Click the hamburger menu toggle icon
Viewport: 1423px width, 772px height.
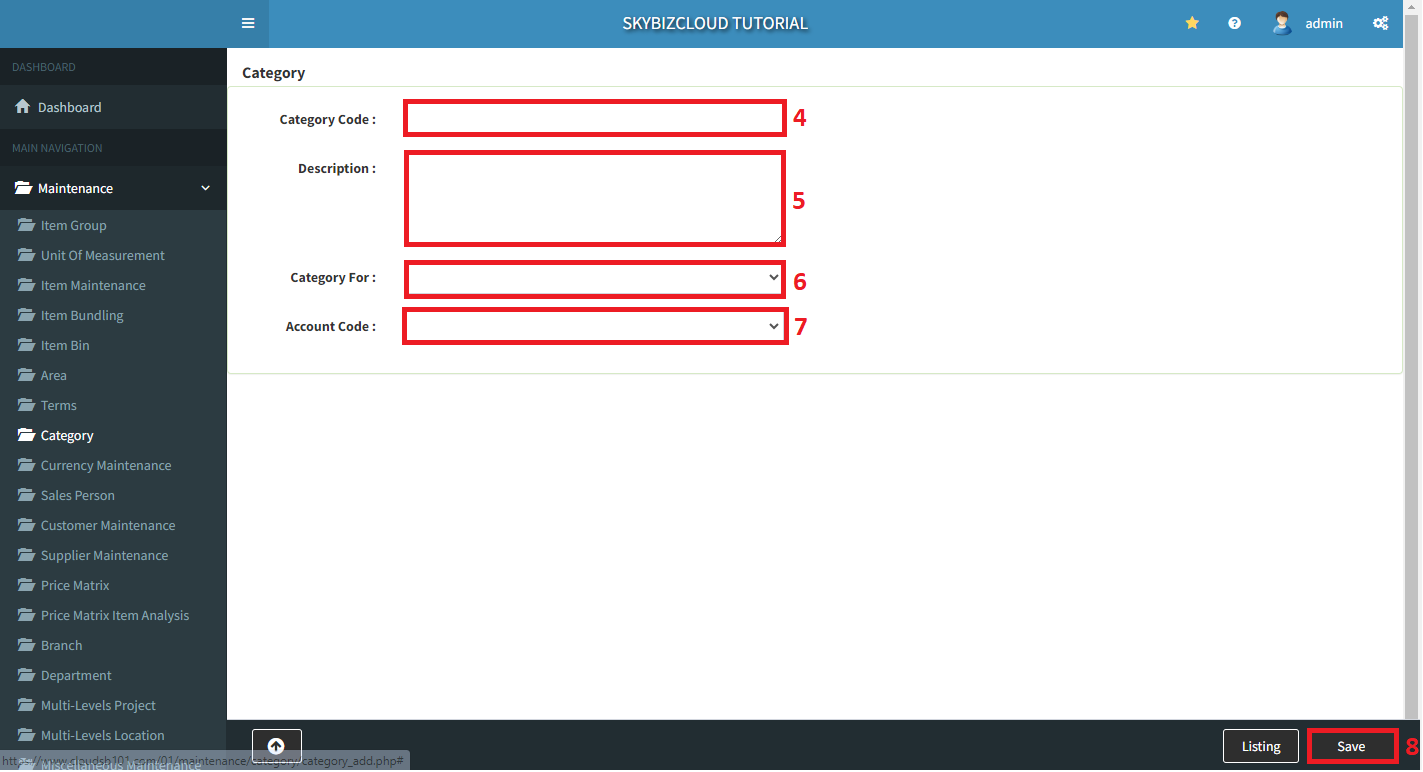click(248, 23)
